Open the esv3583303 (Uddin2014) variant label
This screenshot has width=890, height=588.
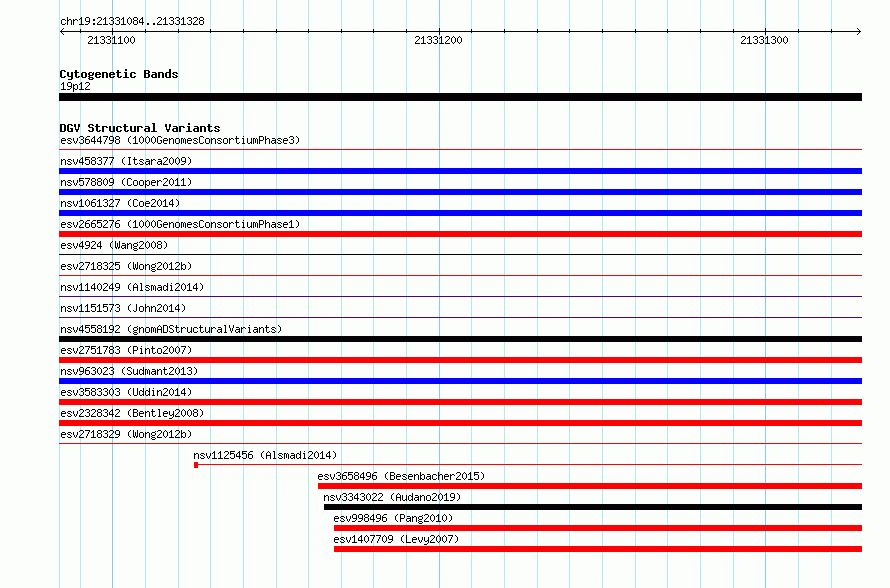[x=126, y=392]
